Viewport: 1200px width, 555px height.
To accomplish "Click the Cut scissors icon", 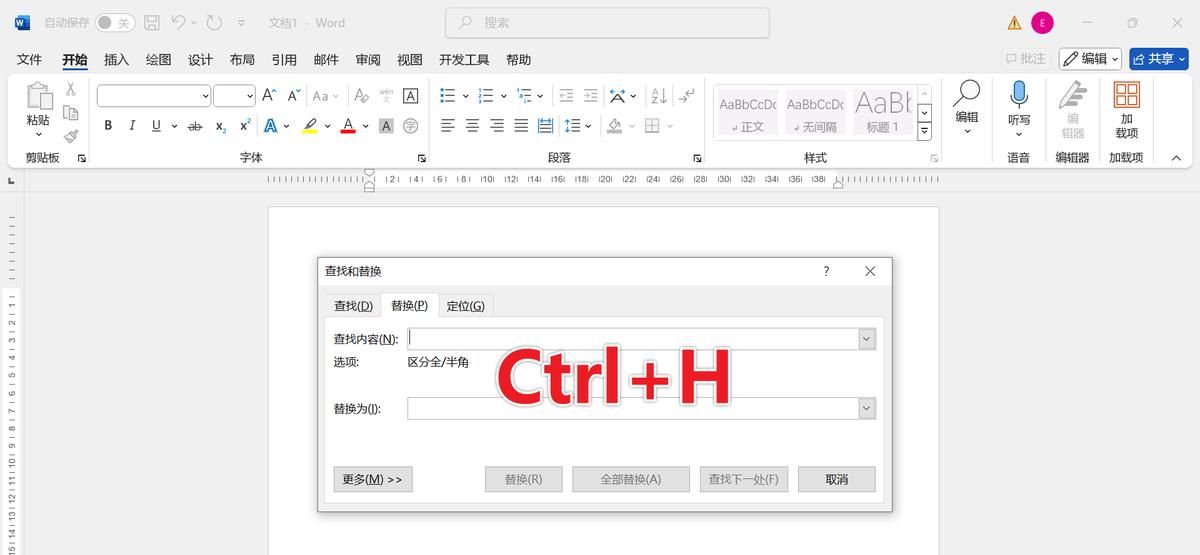I will (71, 90).
